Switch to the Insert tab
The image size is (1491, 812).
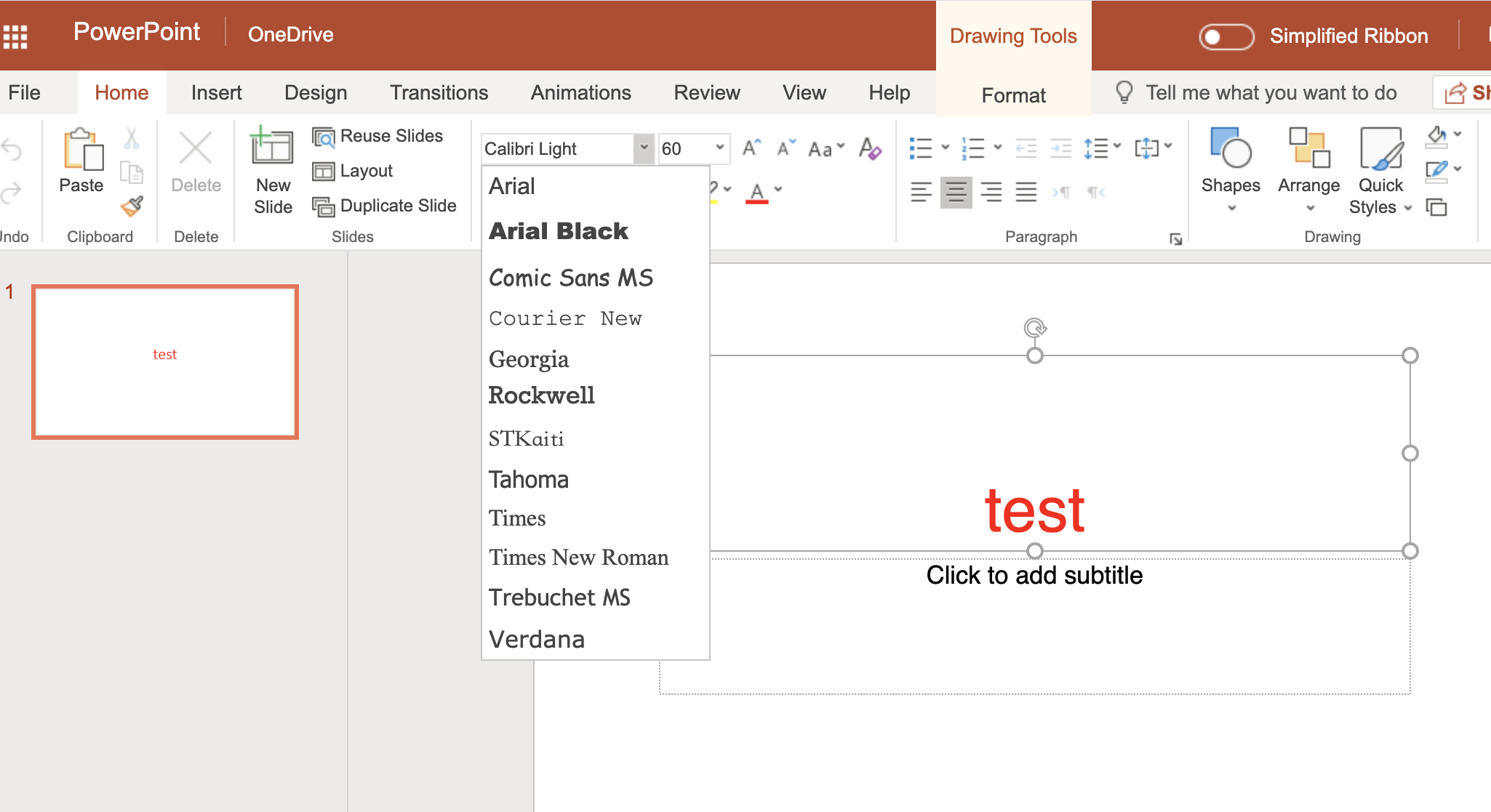(216, 92)
